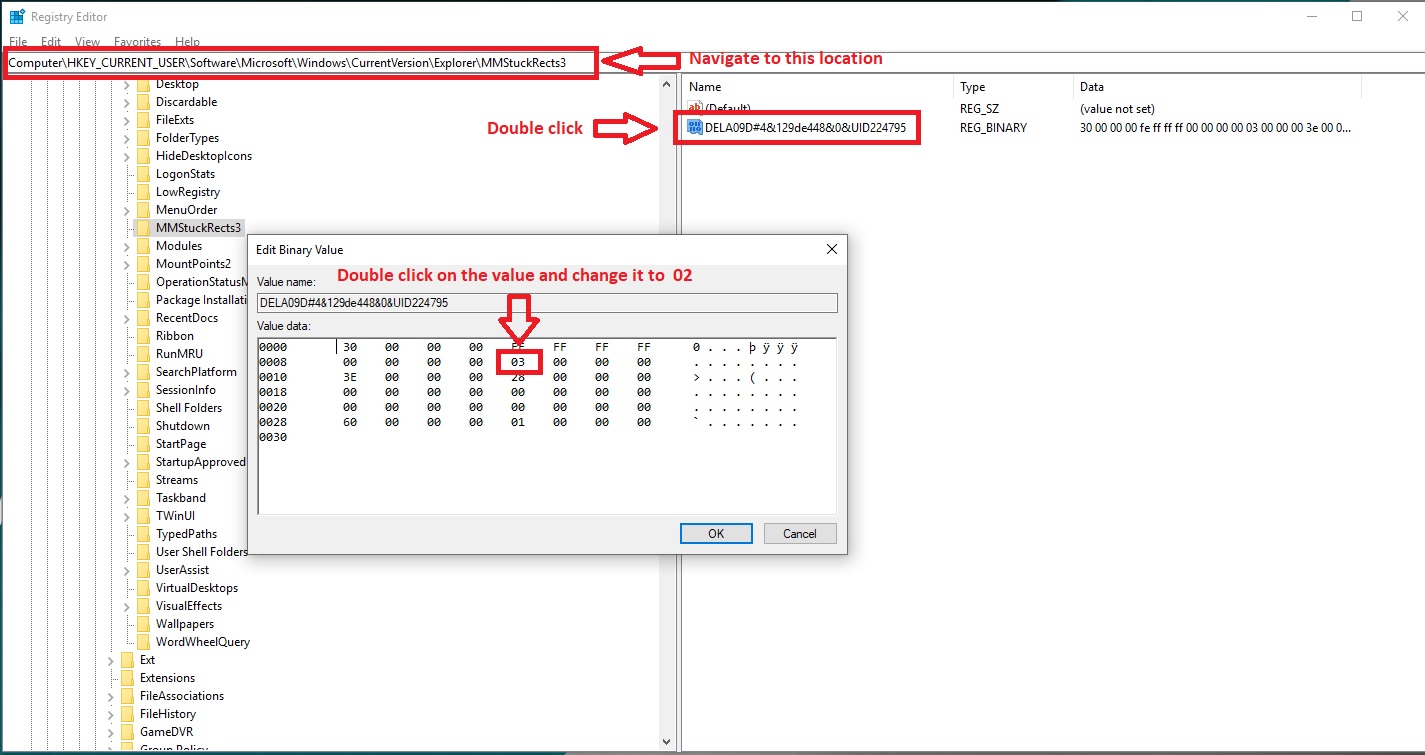Expand the Ext key

coord(111,660)
